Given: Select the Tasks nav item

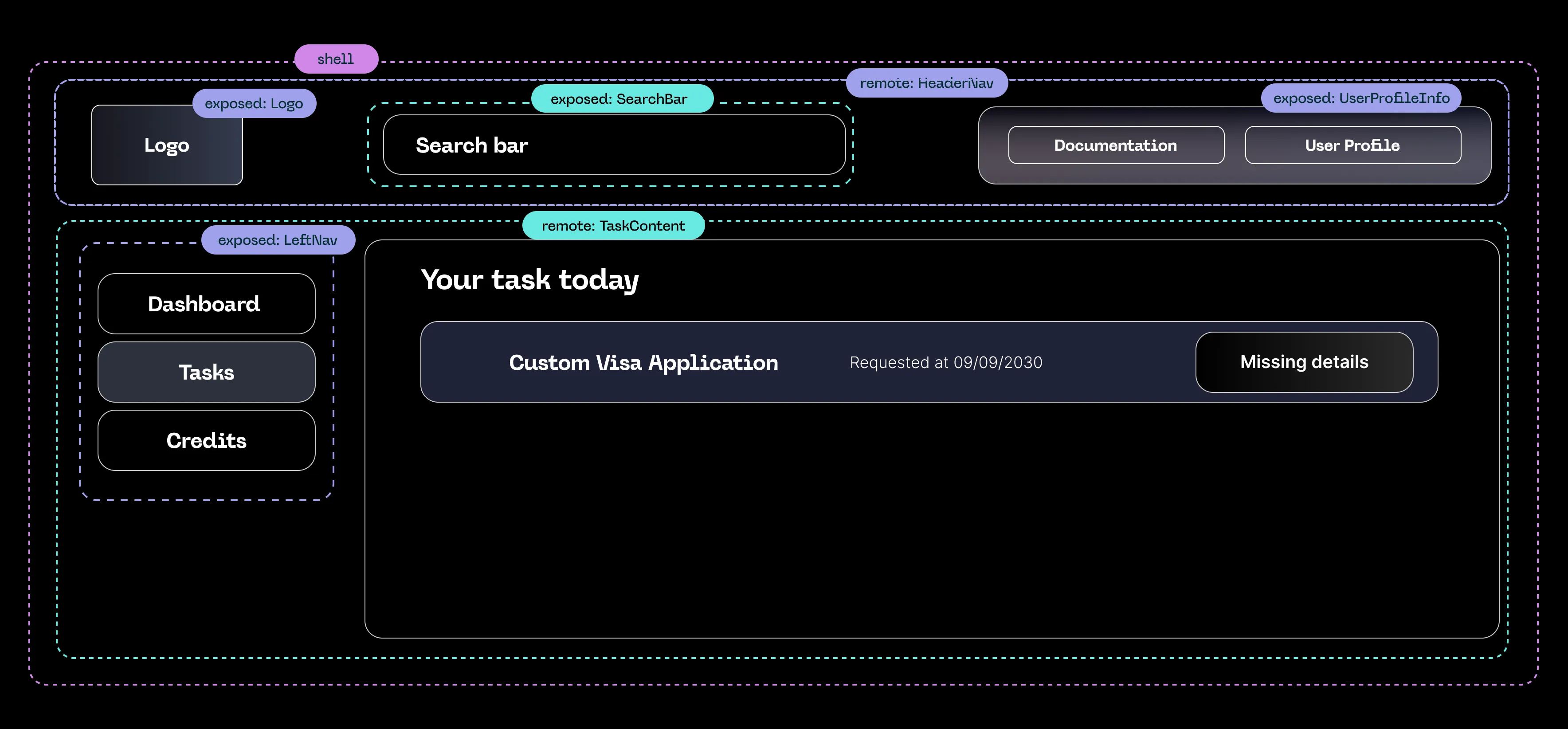Looking at the screenshot, I should coord(206,372).
